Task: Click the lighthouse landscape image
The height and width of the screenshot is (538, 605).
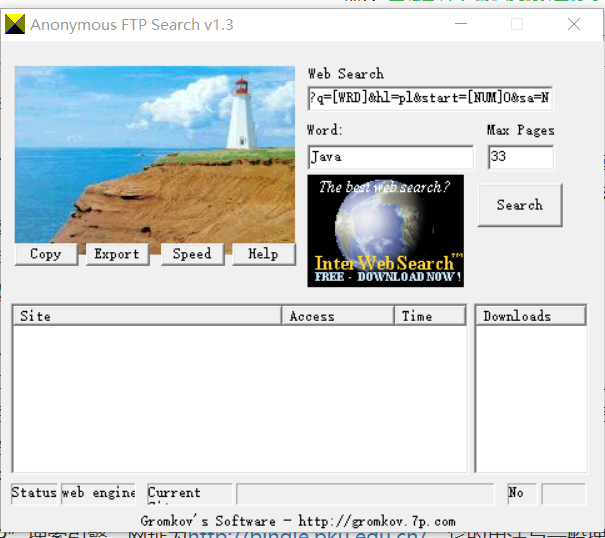Action: tap(155, 154)
